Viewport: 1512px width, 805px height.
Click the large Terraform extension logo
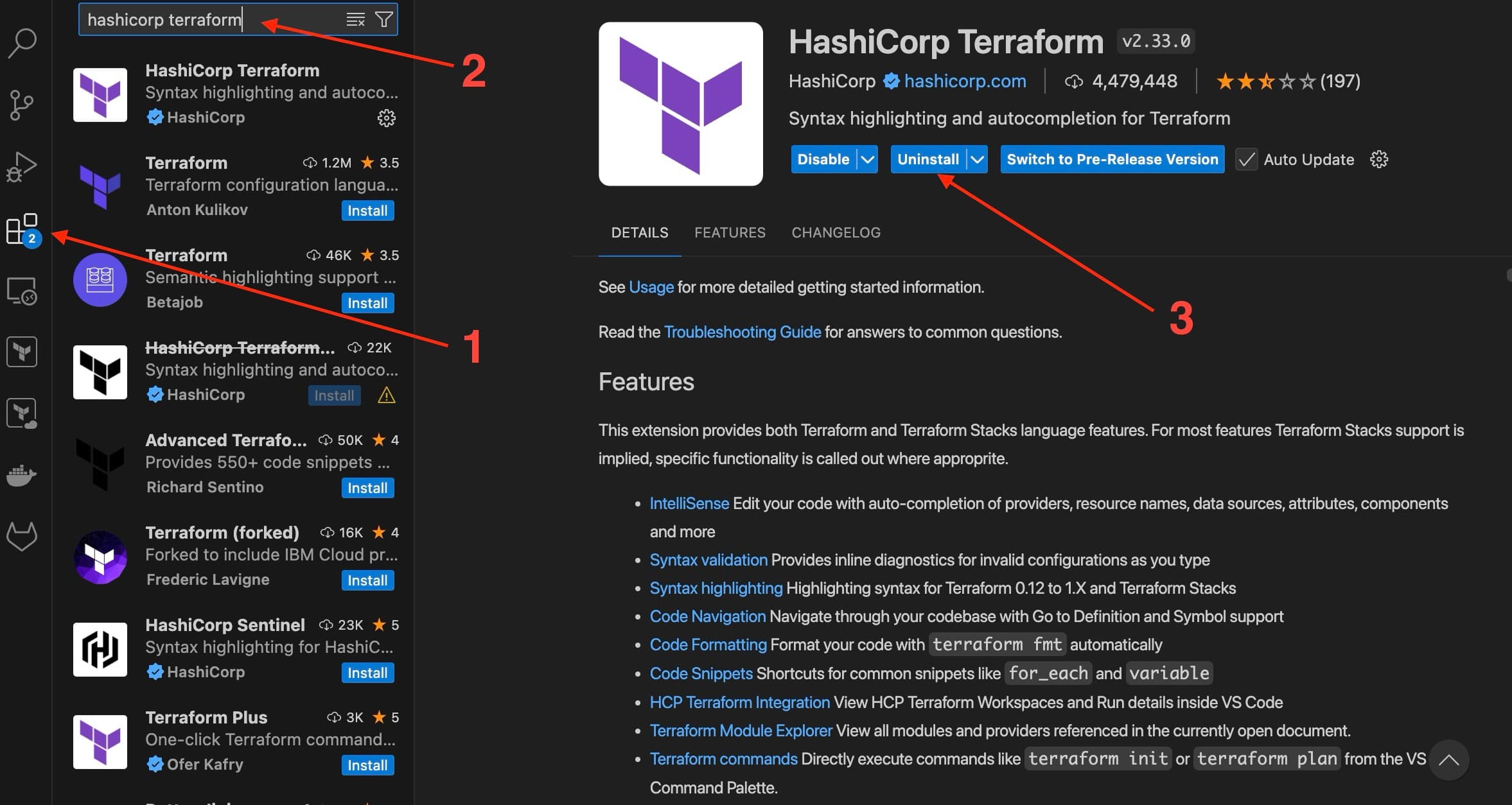click(681, 104)
